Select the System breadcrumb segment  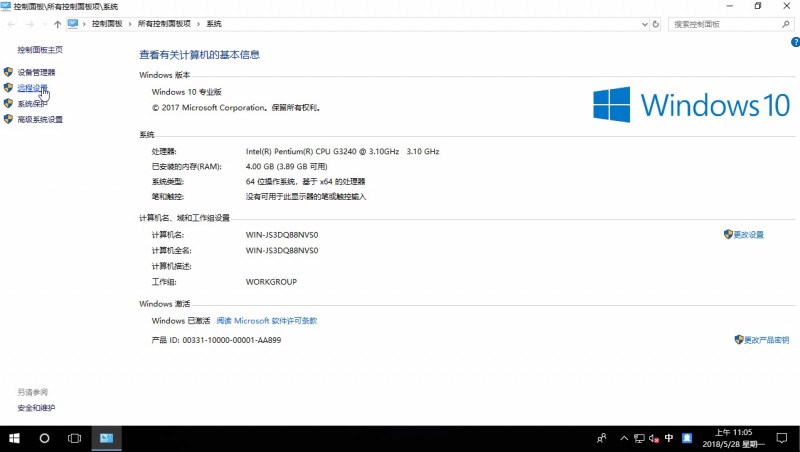(214, 24)
